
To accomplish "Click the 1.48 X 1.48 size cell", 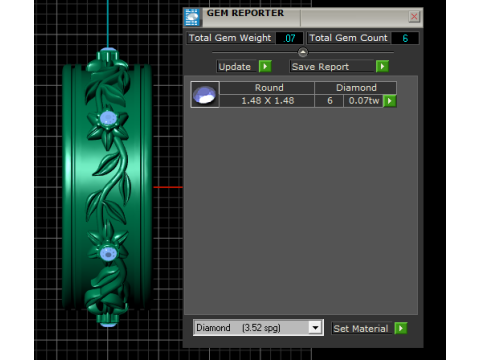I will (x=267, y=101).
